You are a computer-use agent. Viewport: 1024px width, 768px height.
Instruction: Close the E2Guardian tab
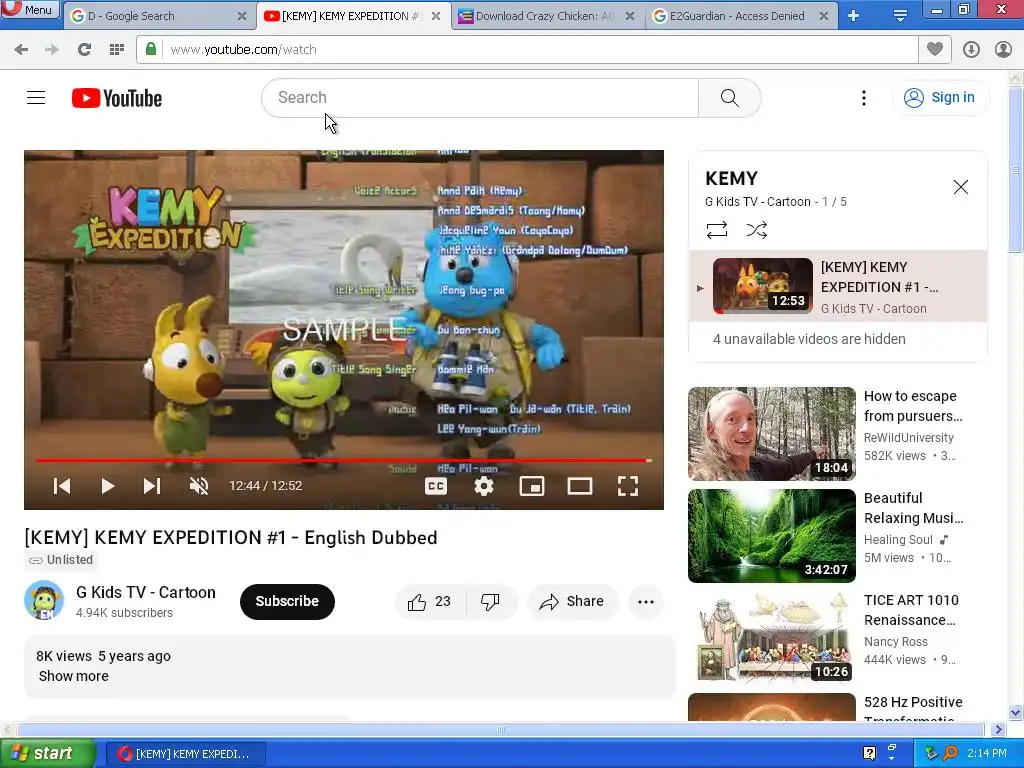pos(824,16)
